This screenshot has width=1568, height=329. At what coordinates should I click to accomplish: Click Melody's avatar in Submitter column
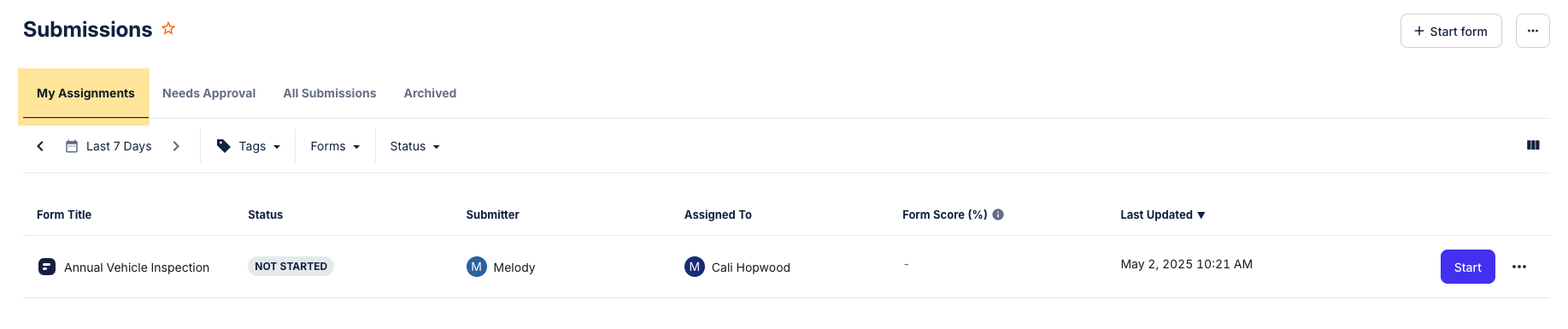point(476,267)
